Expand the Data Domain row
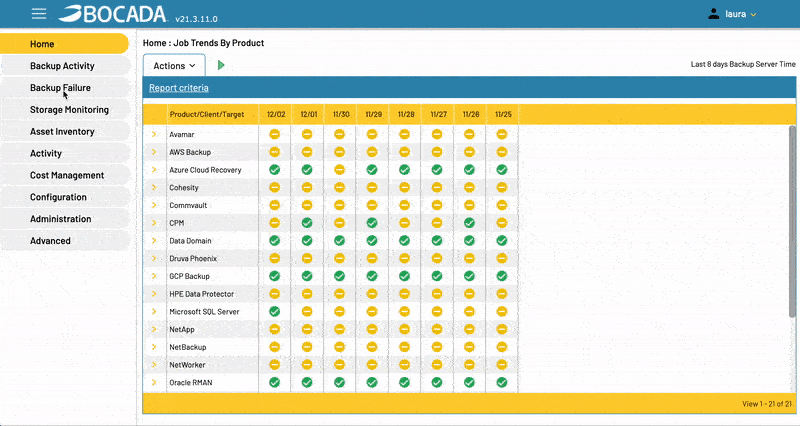 coord(154,240)
